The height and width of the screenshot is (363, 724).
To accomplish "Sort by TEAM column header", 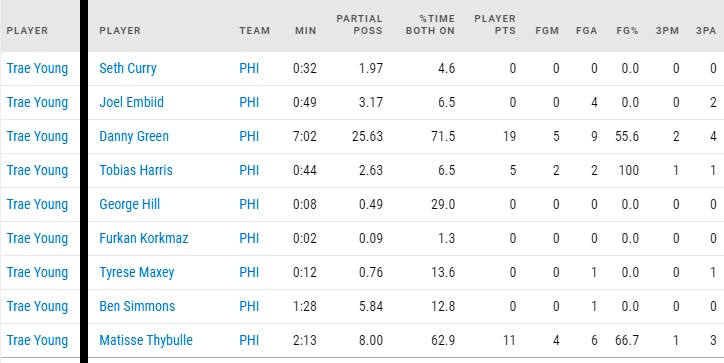I will 254,31.
